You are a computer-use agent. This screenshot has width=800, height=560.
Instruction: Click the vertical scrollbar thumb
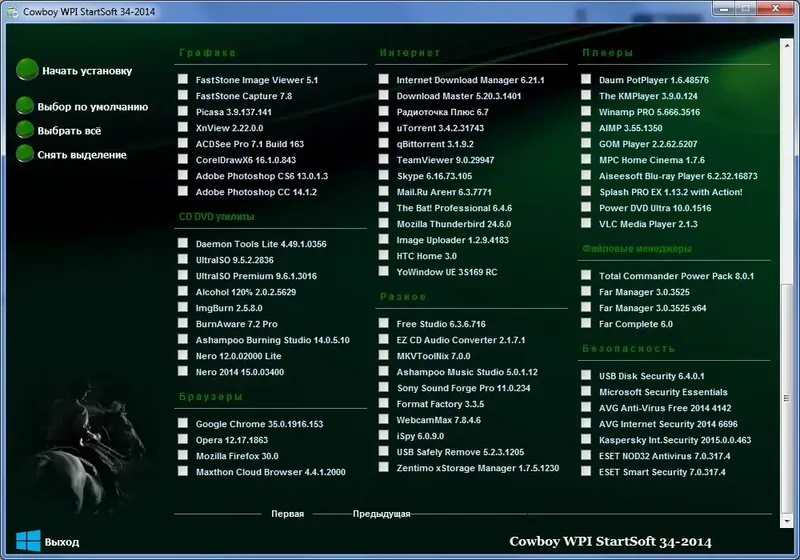(x=786, y=398)
